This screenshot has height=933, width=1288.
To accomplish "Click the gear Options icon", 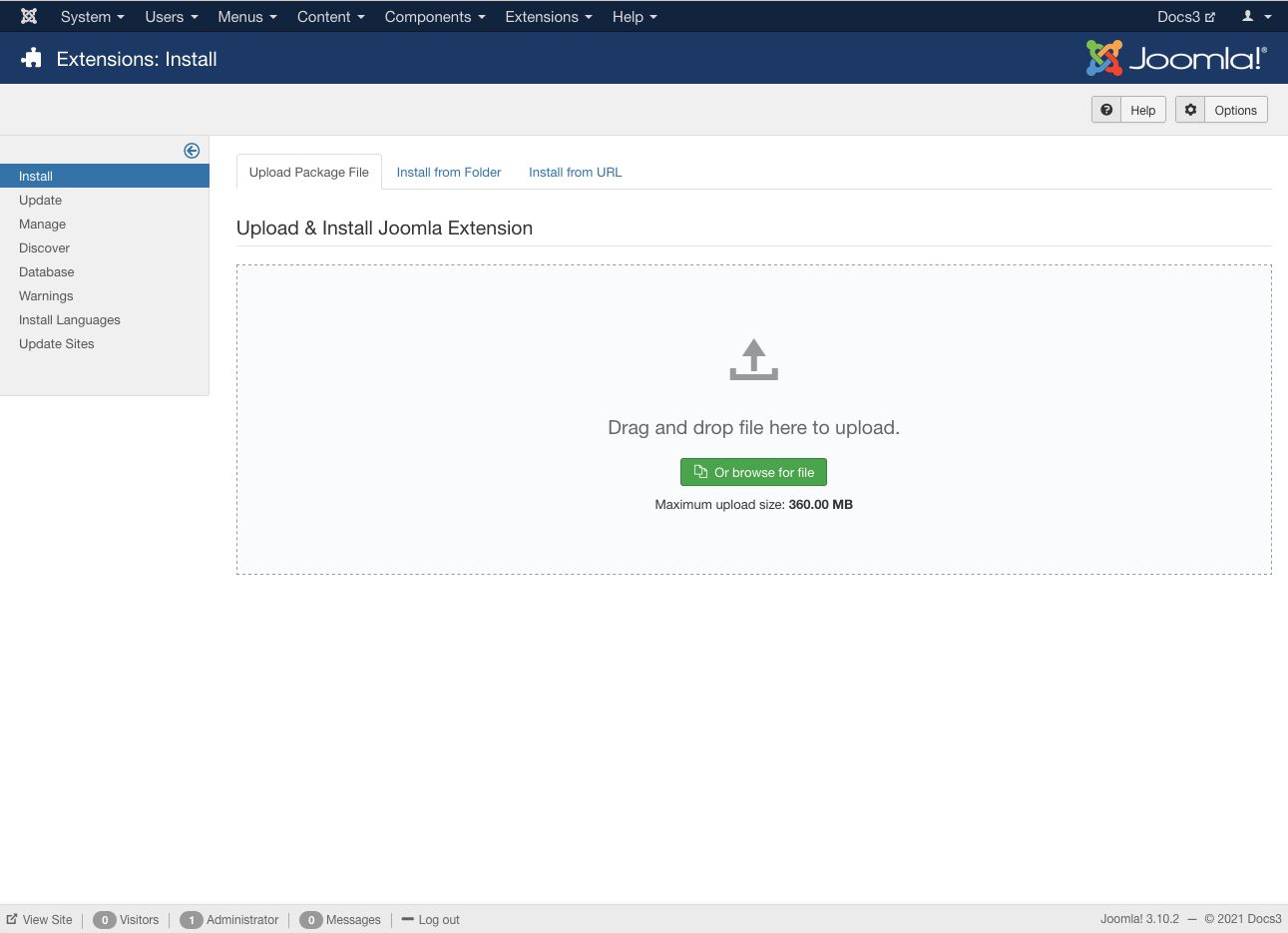I will (x=1190, y=110).
